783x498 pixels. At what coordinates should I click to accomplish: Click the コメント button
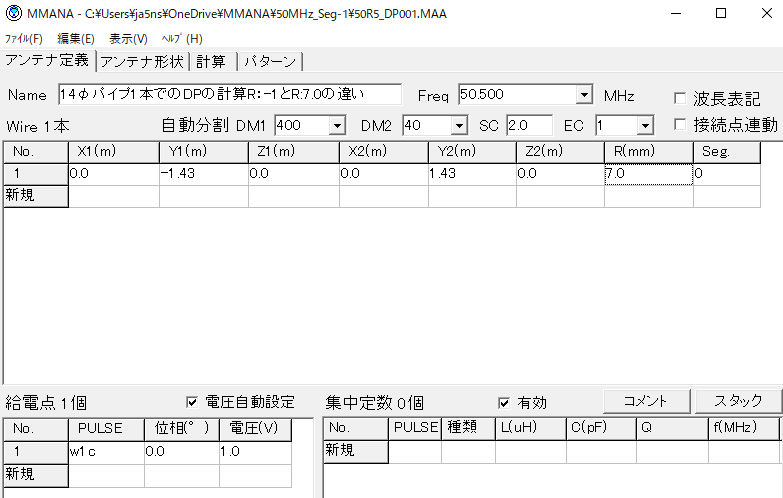tap(645, 401)
